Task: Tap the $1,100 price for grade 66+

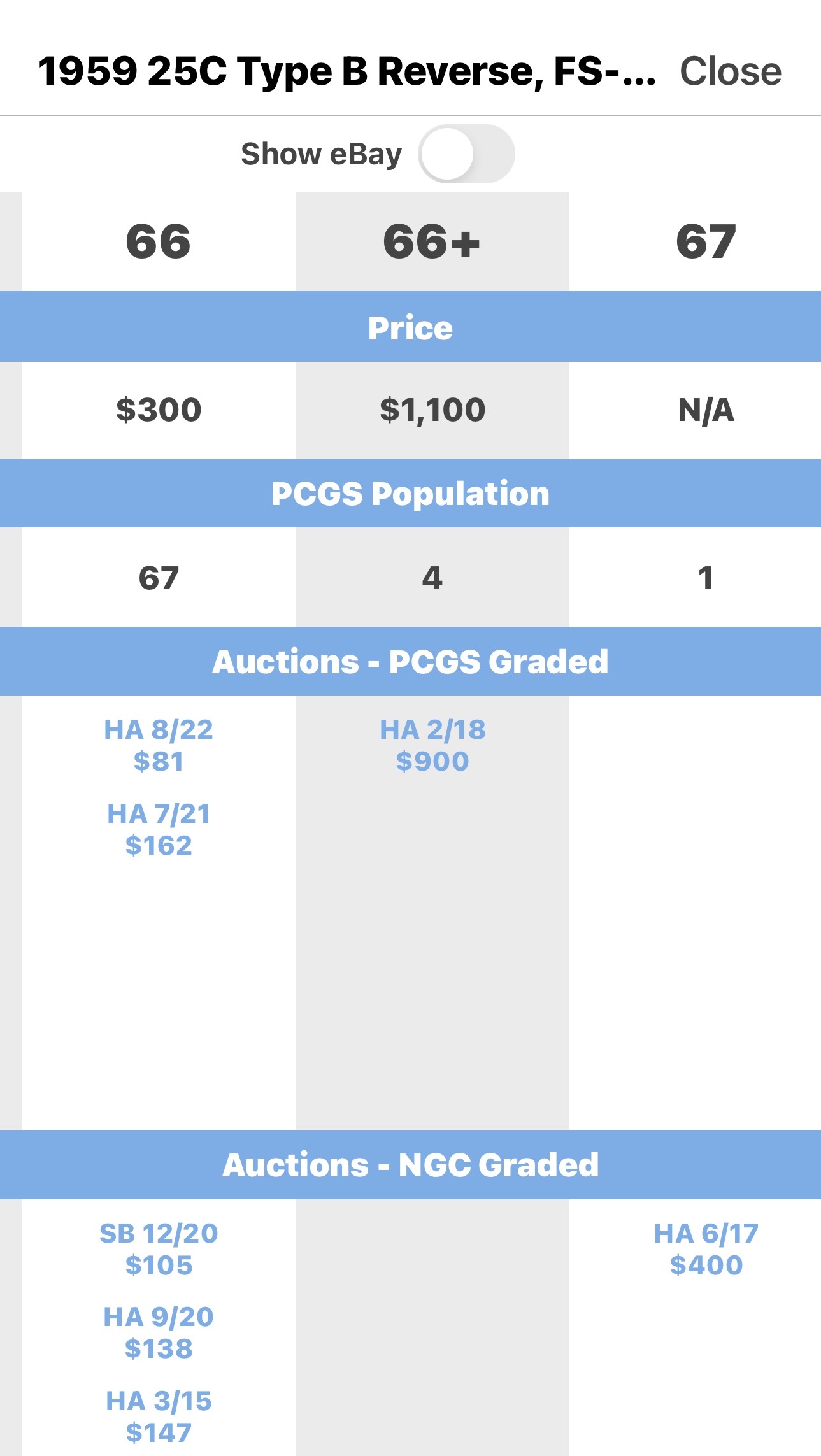Action: pyautogui.click(x=432, y=410)
